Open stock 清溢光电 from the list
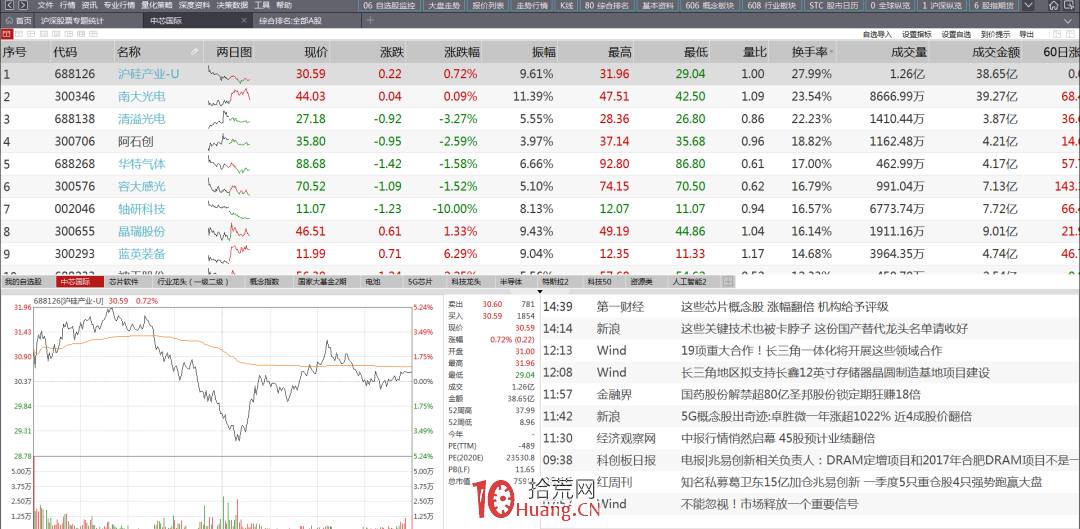1080x529 pixels. (141, 118)
